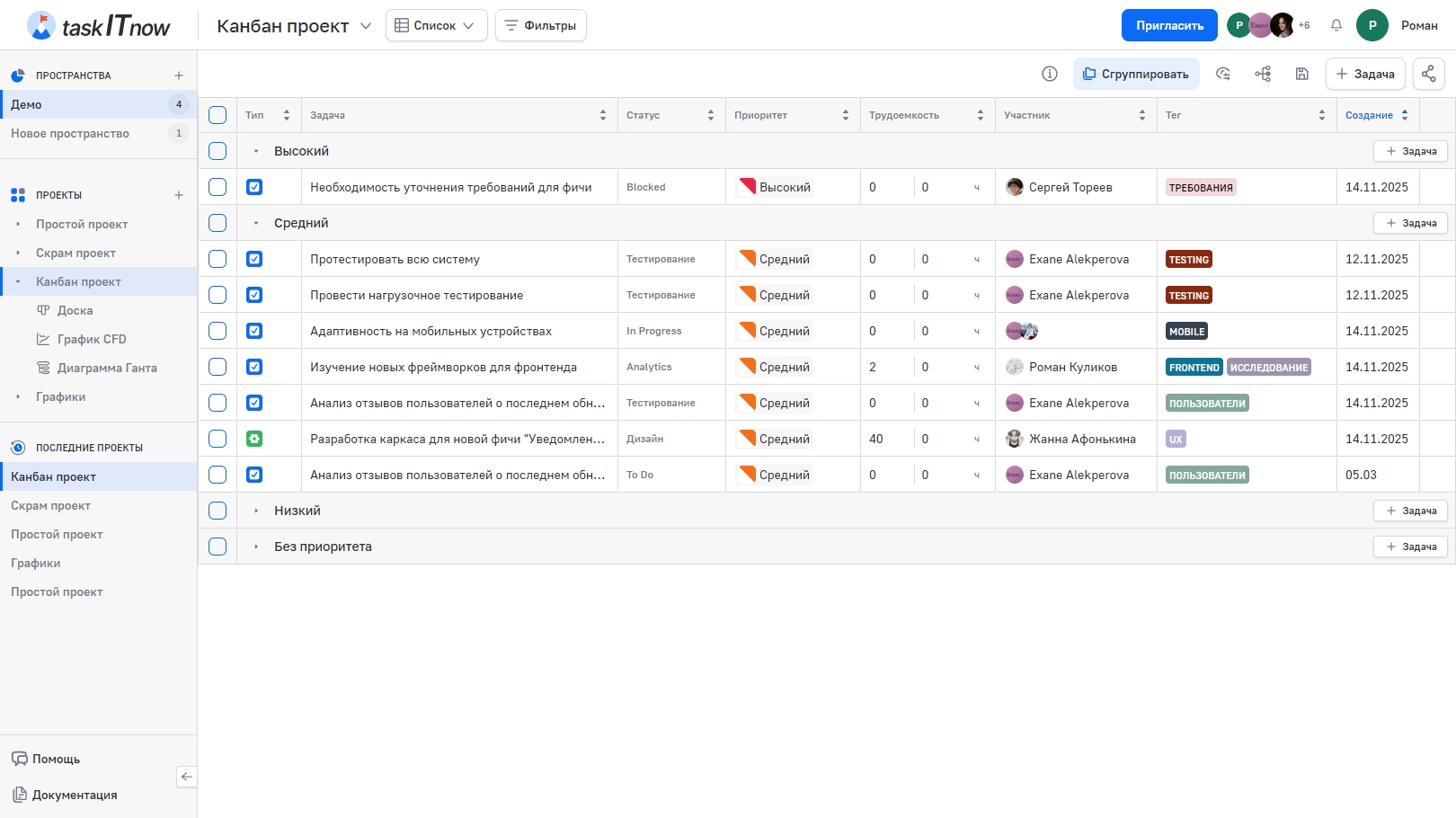Toggle the select-all checkbox in header
This screenshot has width=1456, height=818.
point(218,115)
